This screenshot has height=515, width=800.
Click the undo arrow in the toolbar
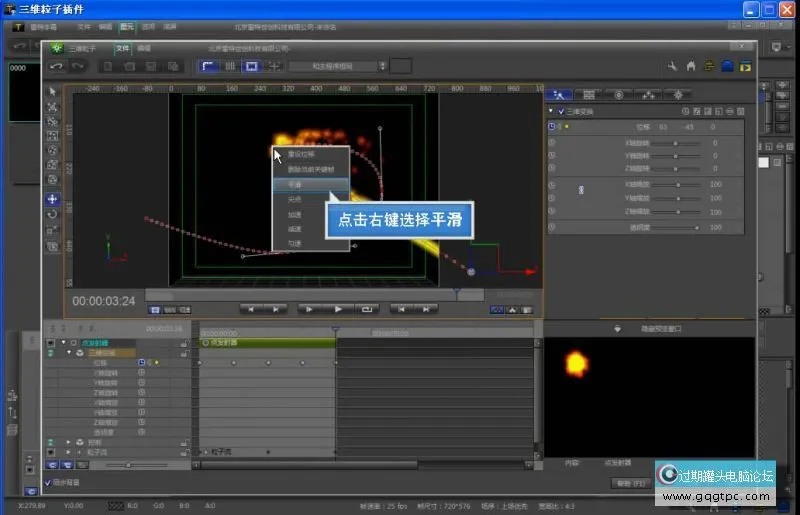(57, 66)
